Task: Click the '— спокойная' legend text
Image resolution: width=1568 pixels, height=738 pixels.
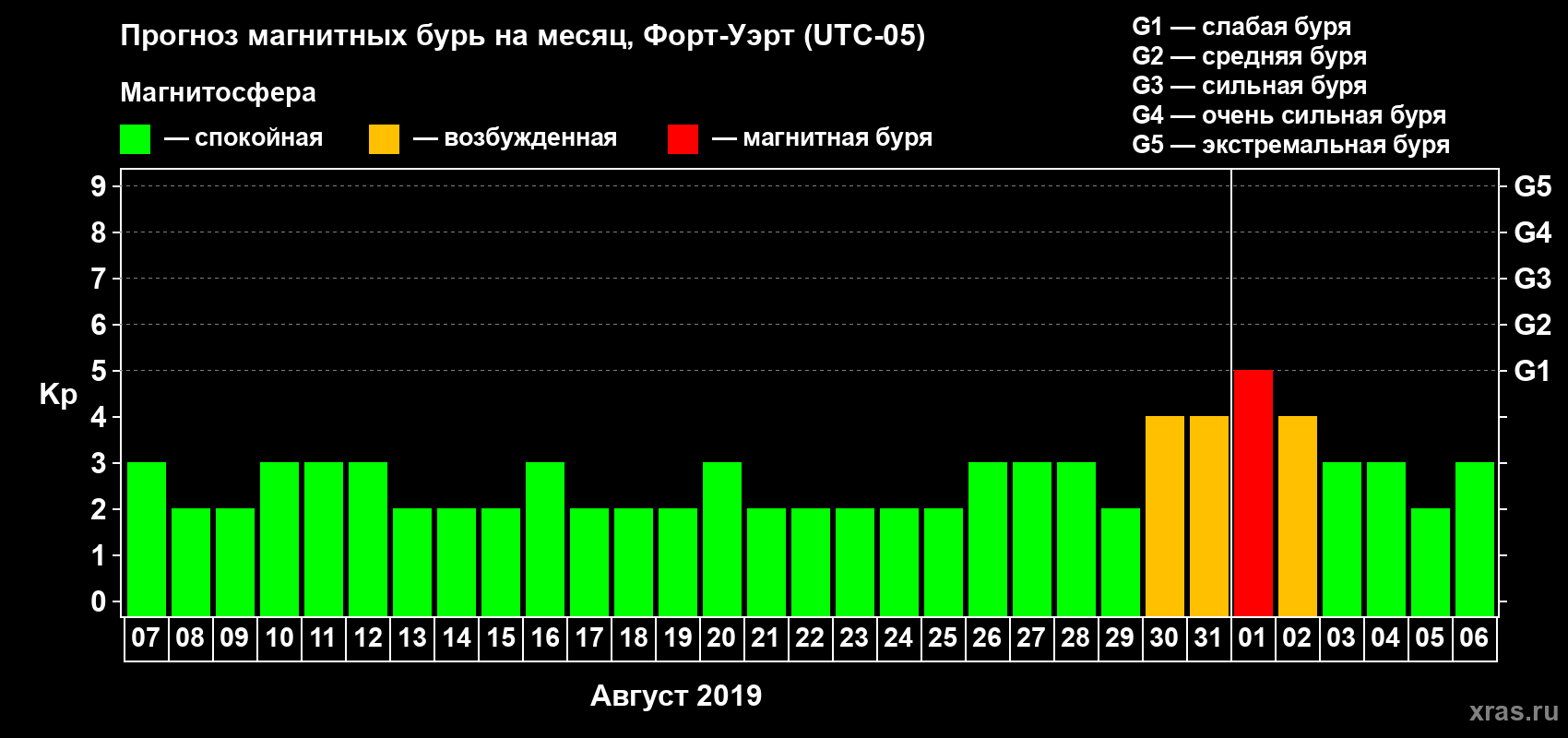Action: pyautogui.click(x=244, y=137)
